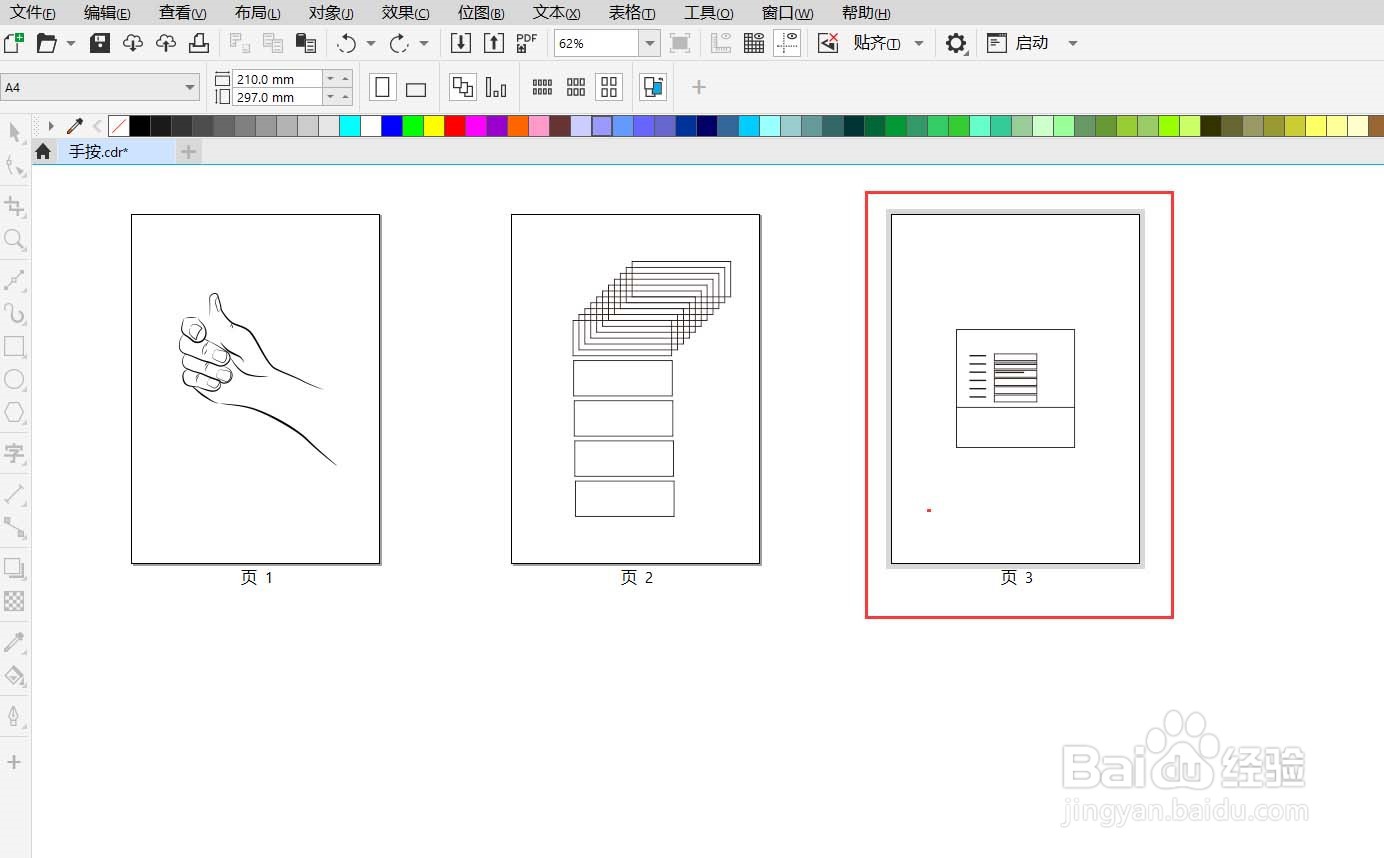The height and width of the screenshot is (858, 1384).
Task: Select the smallest page thumbnail size icon
Action: [x=543, y=87]
